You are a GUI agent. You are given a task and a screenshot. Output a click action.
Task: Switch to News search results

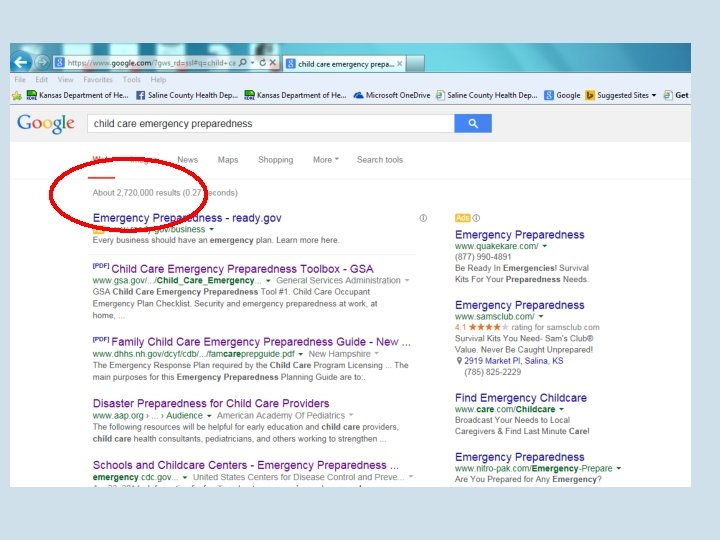[187, 159]
